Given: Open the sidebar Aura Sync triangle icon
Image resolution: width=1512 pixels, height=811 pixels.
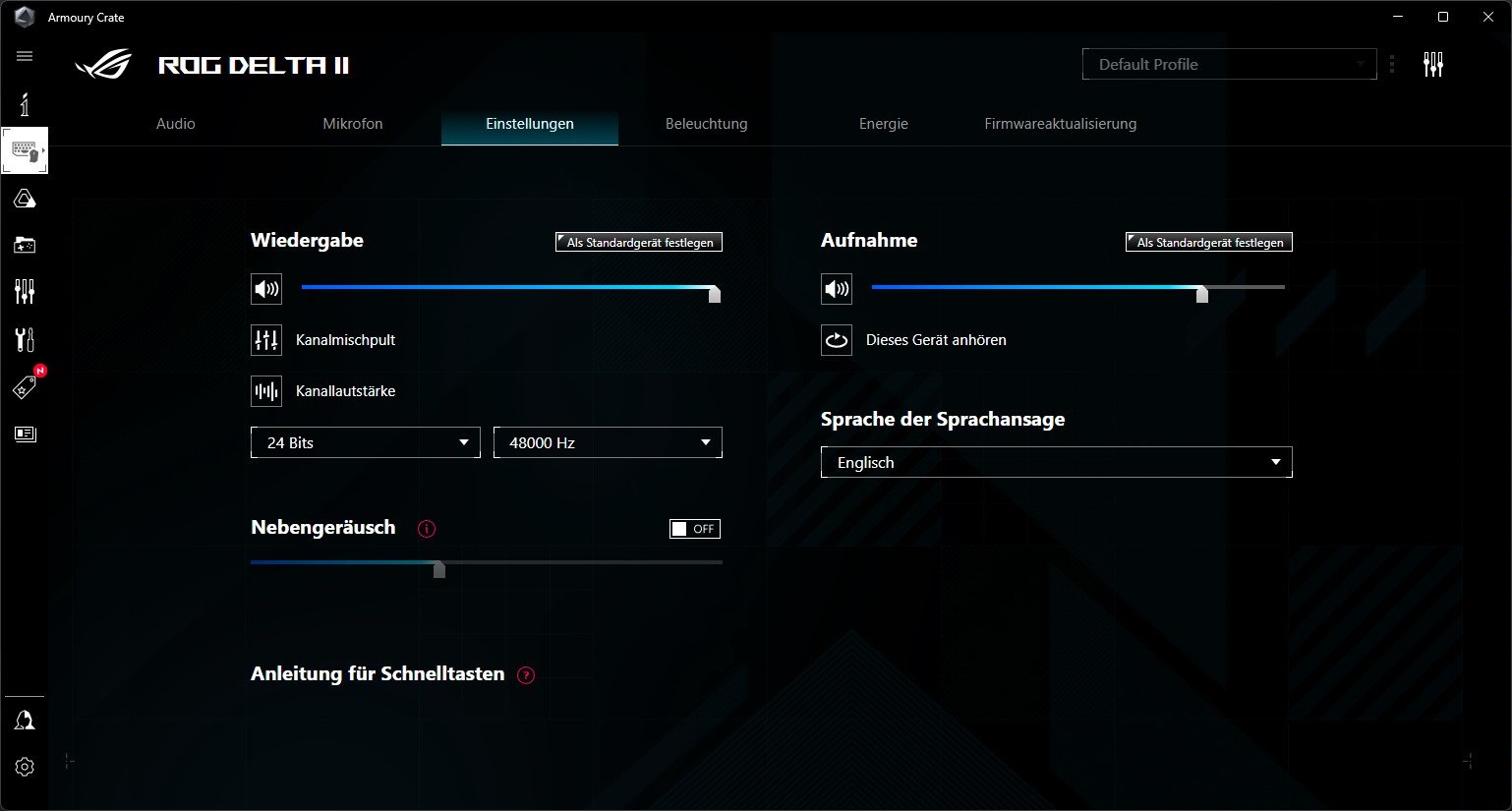Looking at the screenshot, I should pyautogui.click(x=25, y=200).
